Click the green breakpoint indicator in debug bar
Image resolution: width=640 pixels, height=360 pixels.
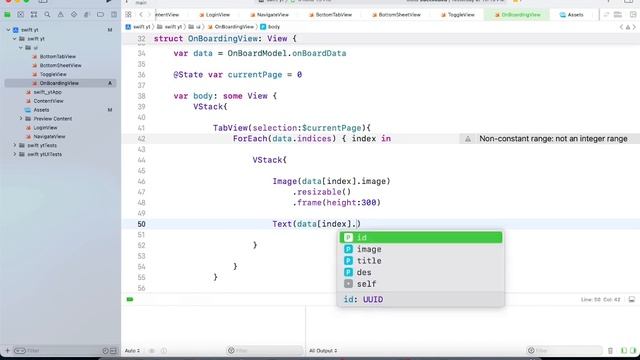pyautogui.click(x=130, y=300)
